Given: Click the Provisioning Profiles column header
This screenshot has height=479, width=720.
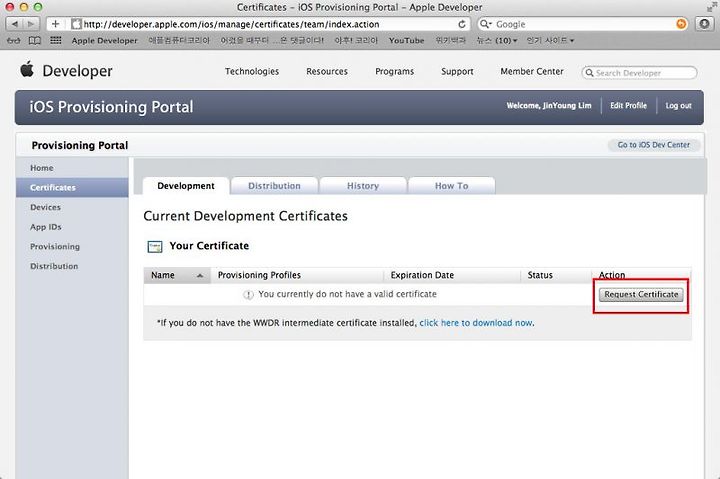Looking at the screenshot, I should pyautogui.click(x=297, y=275).
